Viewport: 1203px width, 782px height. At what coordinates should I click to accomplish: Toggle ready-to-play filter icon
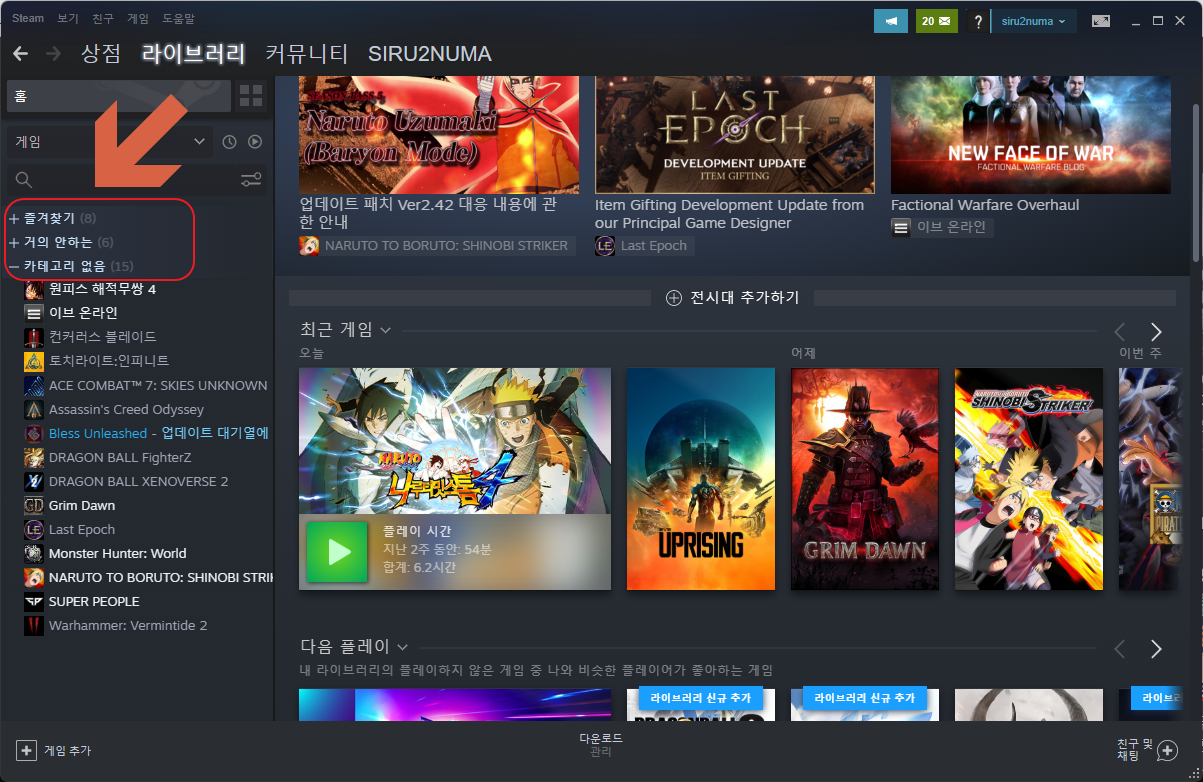pyautogui.click(x=255, y=142)
